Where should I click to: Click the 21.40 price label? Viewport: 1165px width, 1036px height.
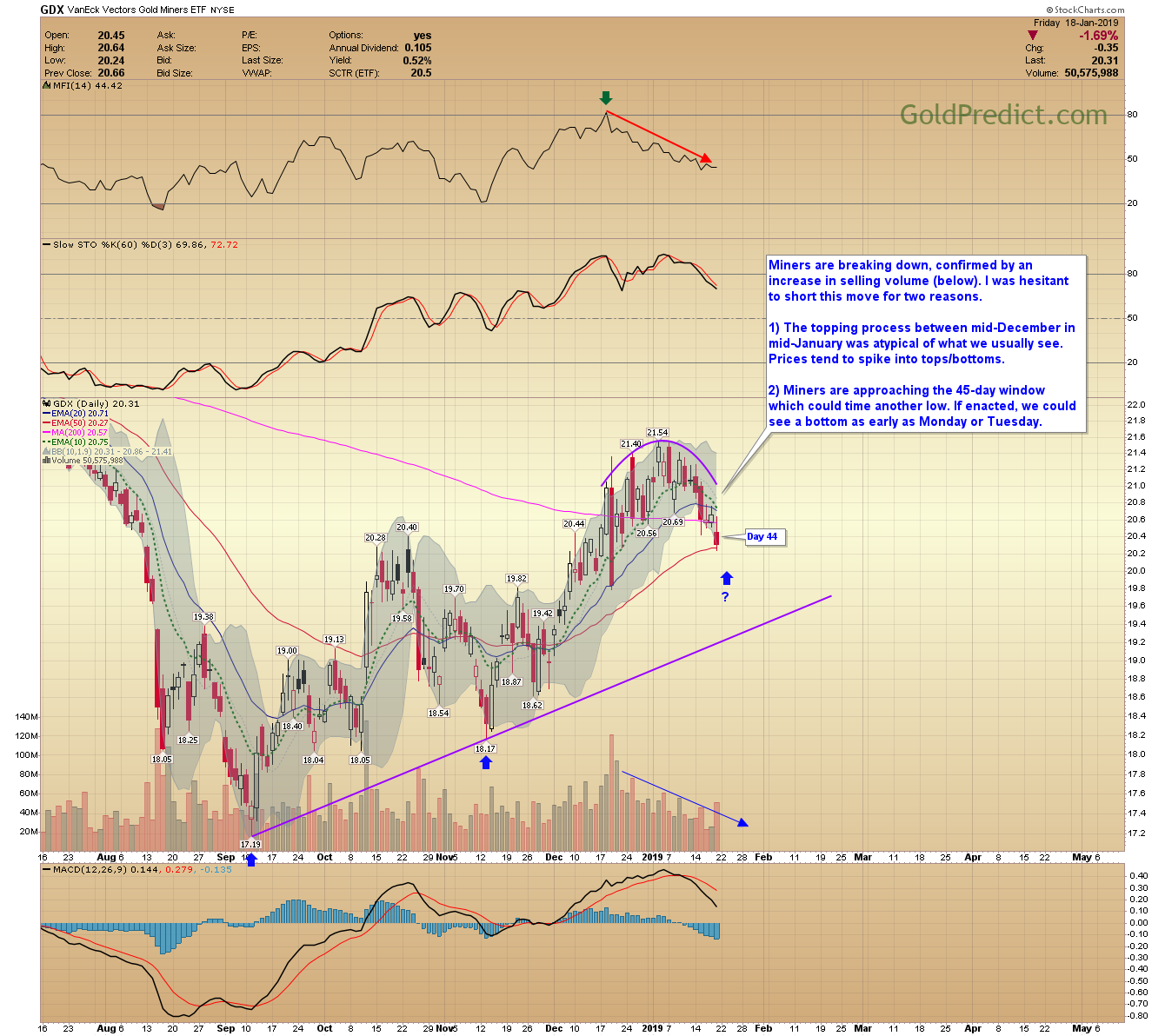631,444
